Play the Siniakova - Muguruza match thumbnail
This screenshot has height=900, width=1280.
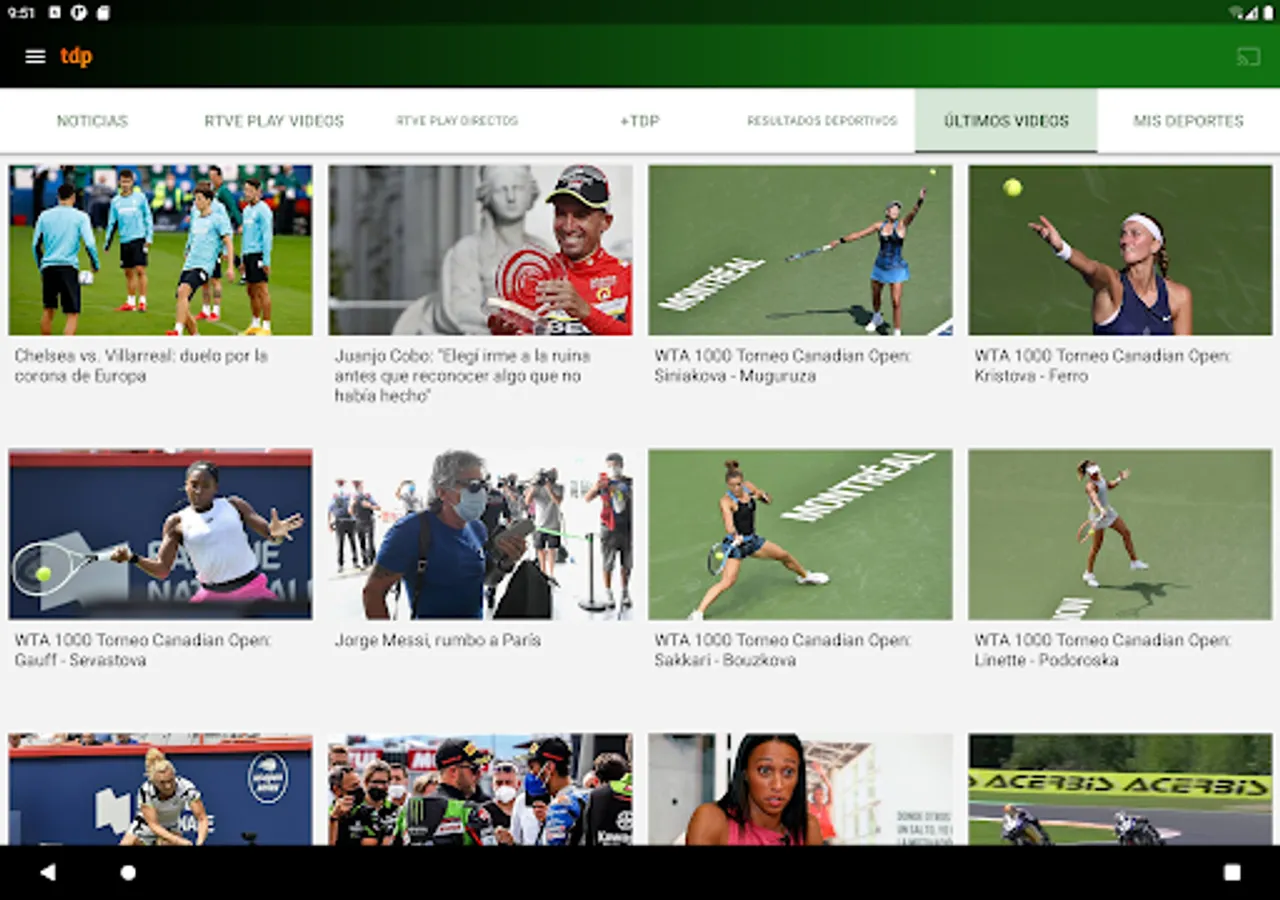[x=800, y=250]
